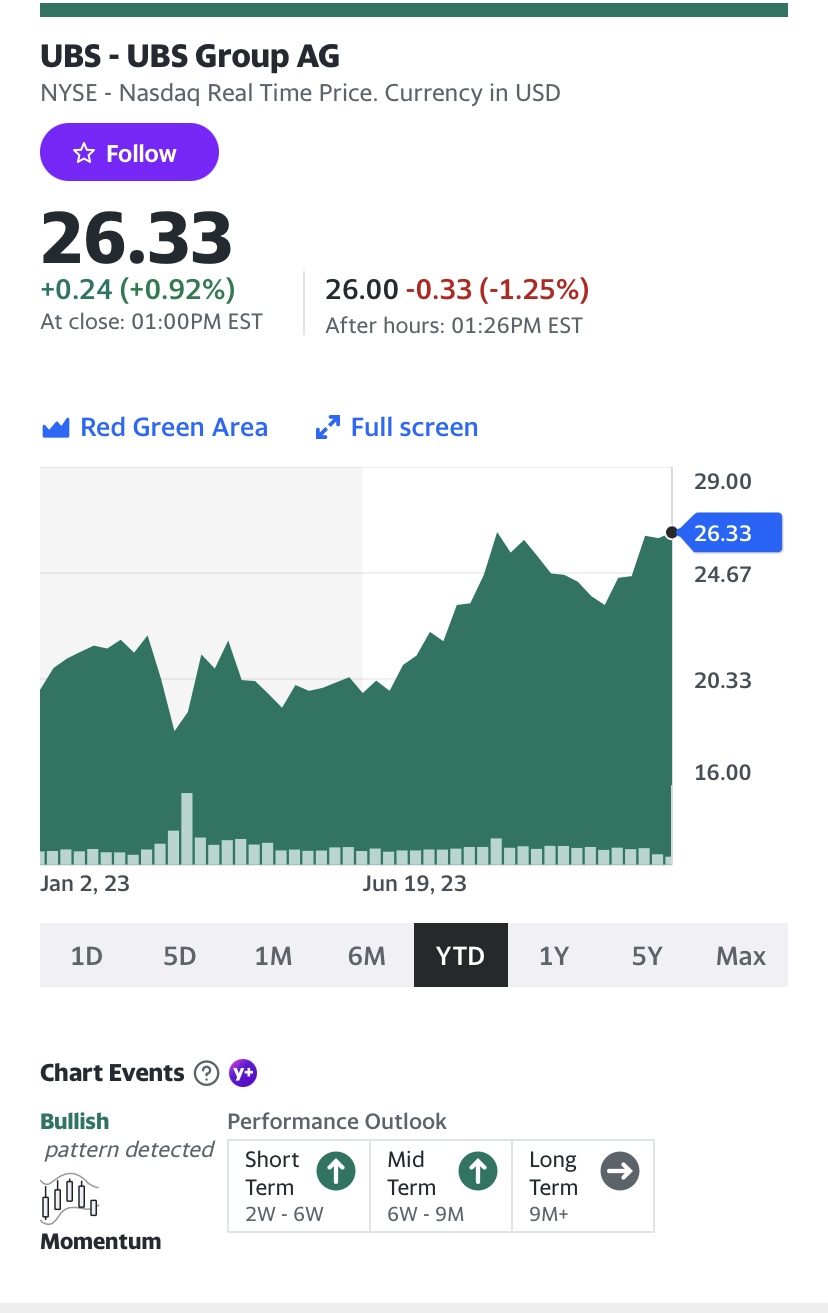
Task: Select the 5D chart range
Action: coord(180,955)
